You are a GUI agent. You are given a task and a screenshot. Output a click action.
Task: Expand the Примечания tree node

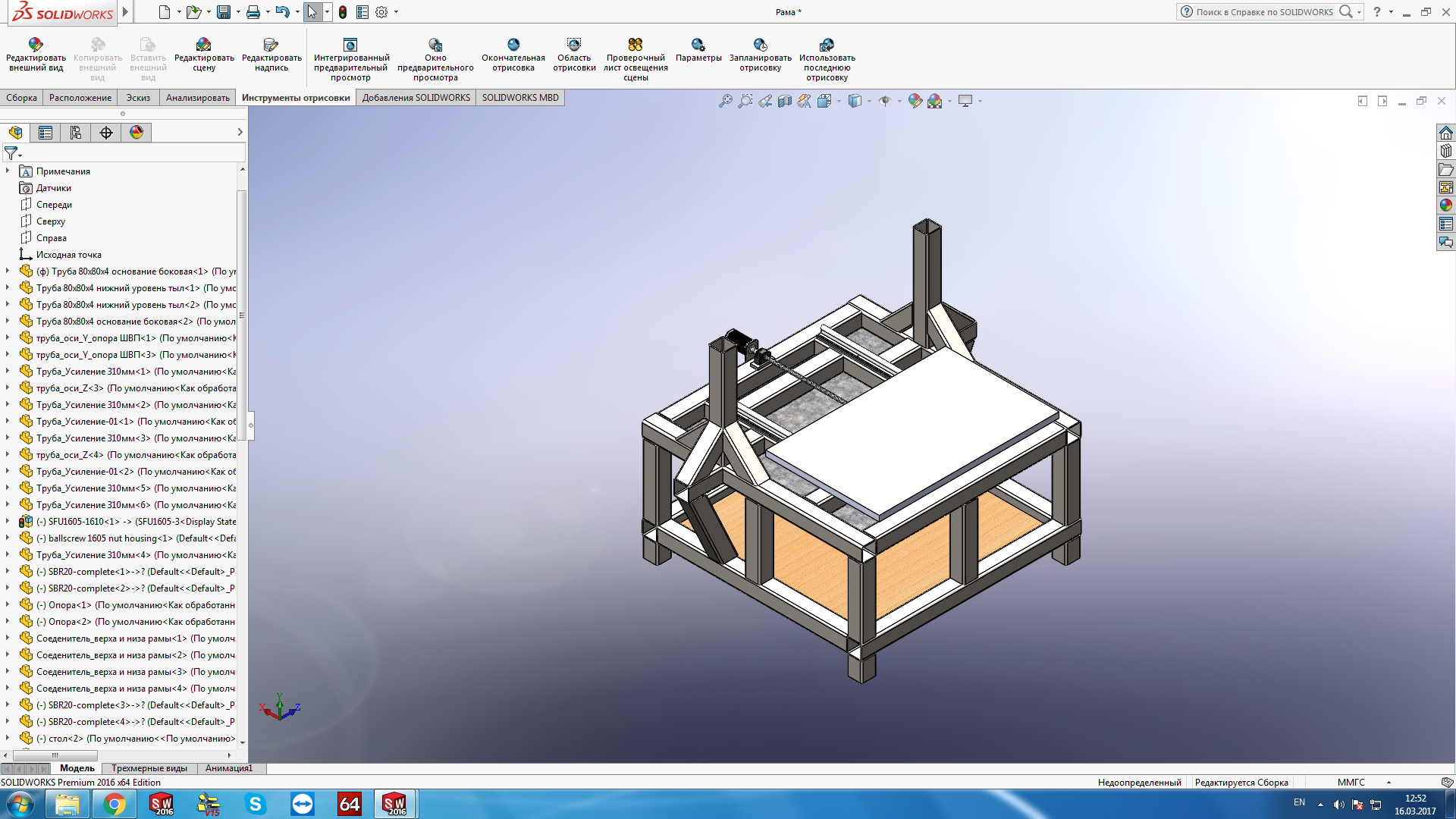tap(8, 171)
